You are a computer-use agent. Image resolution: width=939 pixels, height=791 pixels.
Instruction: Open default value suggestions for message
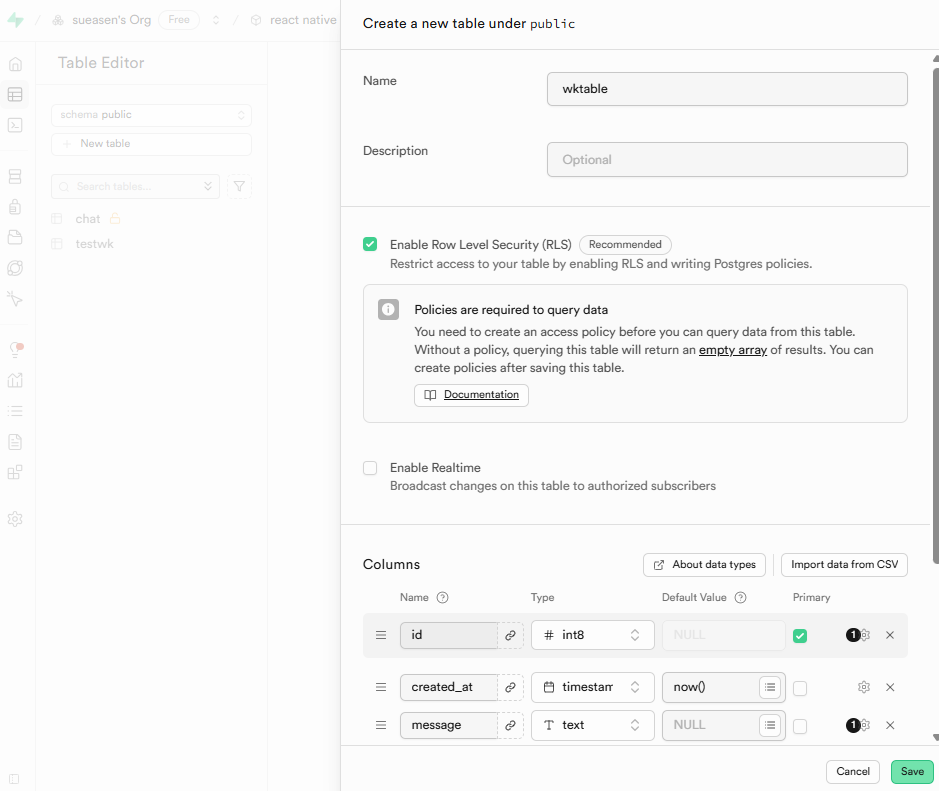point(770,725)
